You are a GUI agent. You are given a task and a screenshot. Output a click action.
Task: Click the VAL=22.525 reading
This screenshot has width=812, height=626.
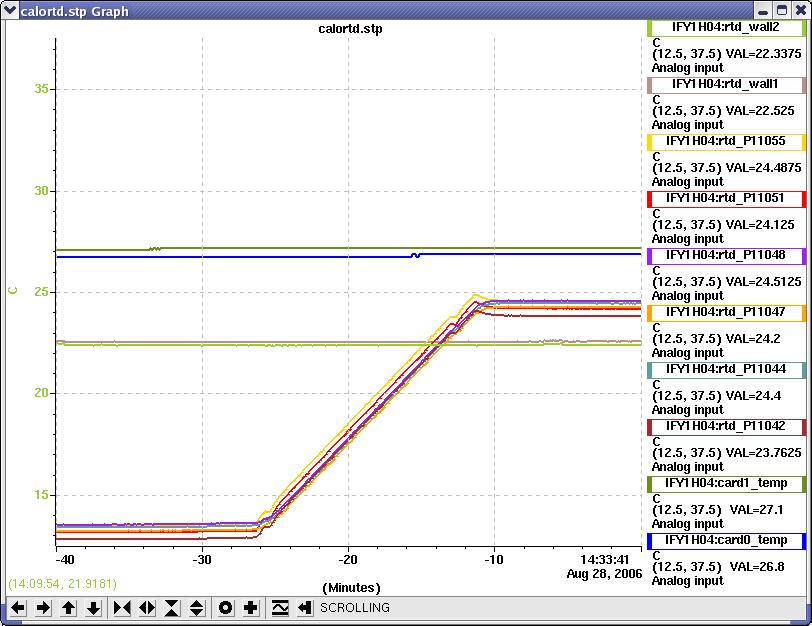click(x=760, y=111)
